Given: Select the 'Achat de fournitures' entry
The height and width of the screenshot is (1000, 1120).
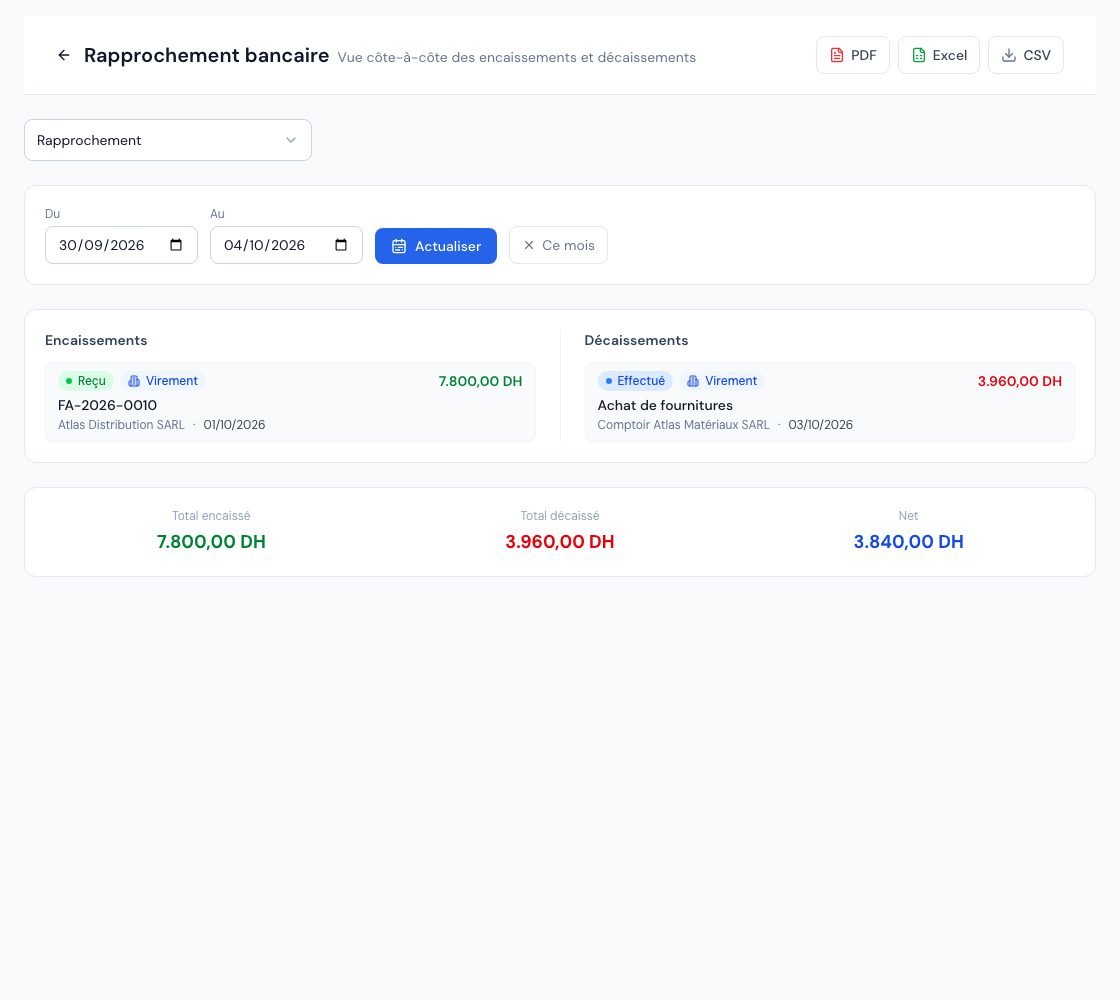Looking at the screenshot, I should (665, 405).
